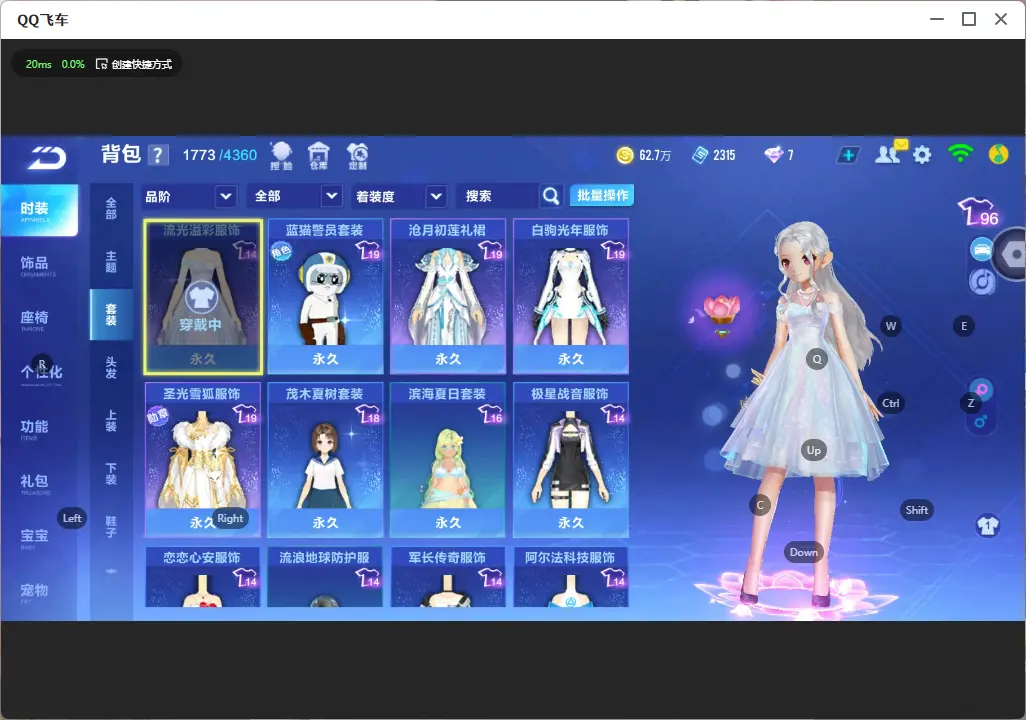The width and height of the screenshot is (1026, 720).
Task: Click the gold coin currency icon
Action: (625, 155)
